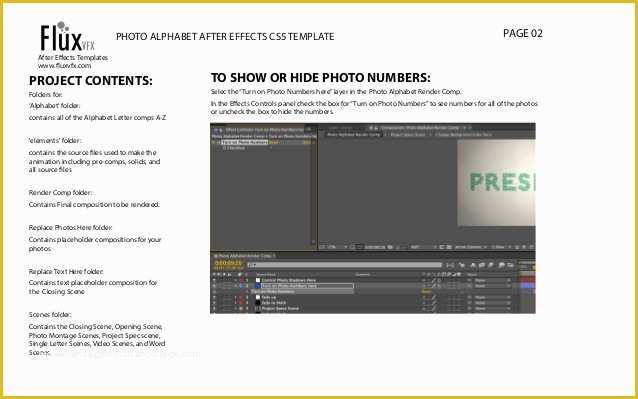Toggle visibility of fade up layer
This screenshot has height=399, width=638.
pos(214,297)
